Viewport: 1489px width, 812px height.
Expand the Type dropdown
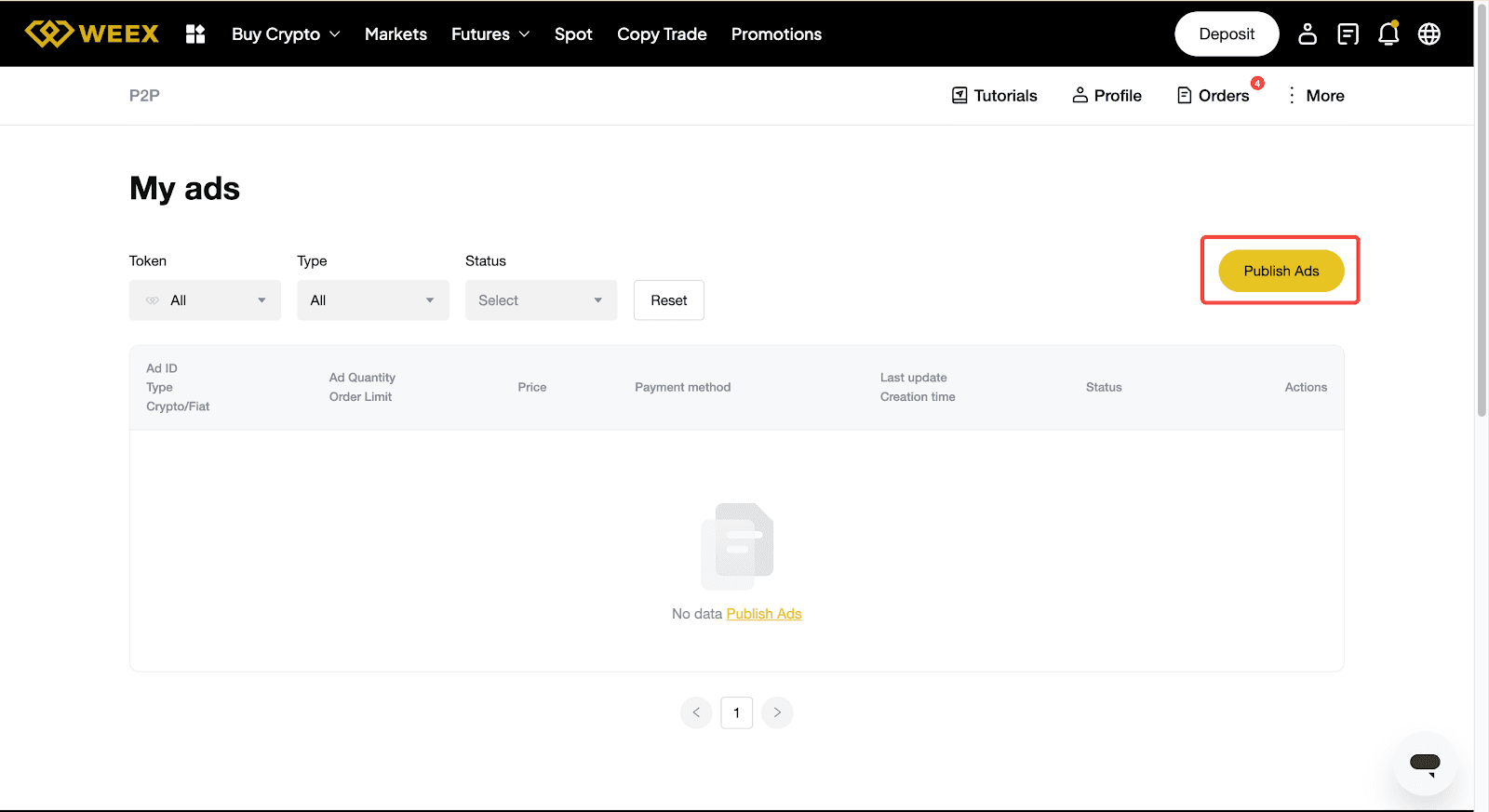coord(372,300)
